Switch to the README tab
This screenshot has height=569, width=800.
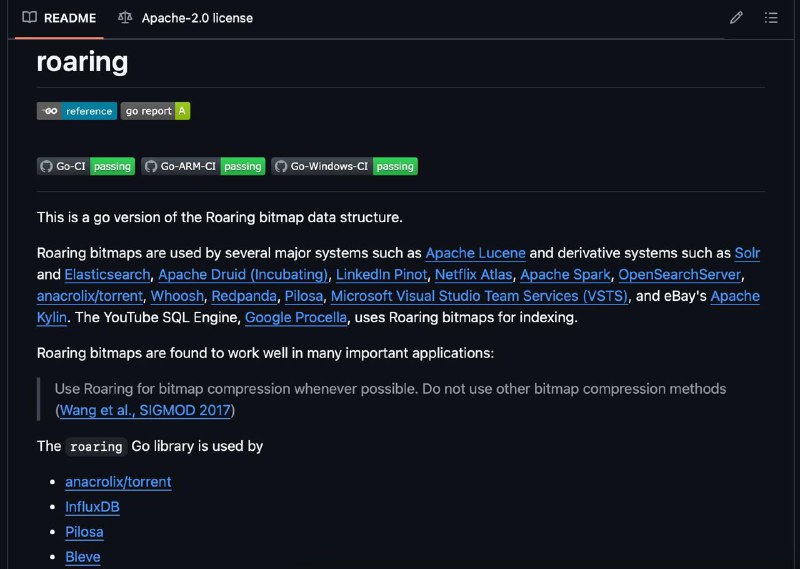click(x=59, y=18)
